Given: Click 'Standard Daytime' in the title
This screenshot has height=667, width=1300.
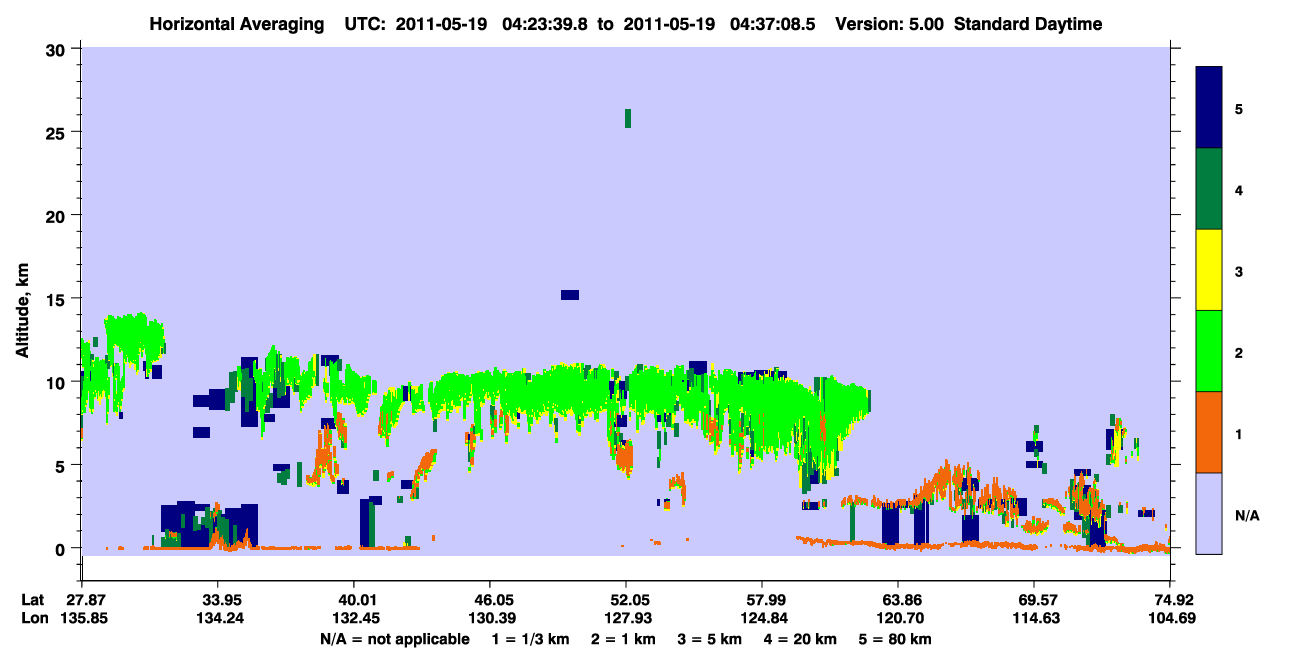Looking at the screenshot, I should 1028,24.
